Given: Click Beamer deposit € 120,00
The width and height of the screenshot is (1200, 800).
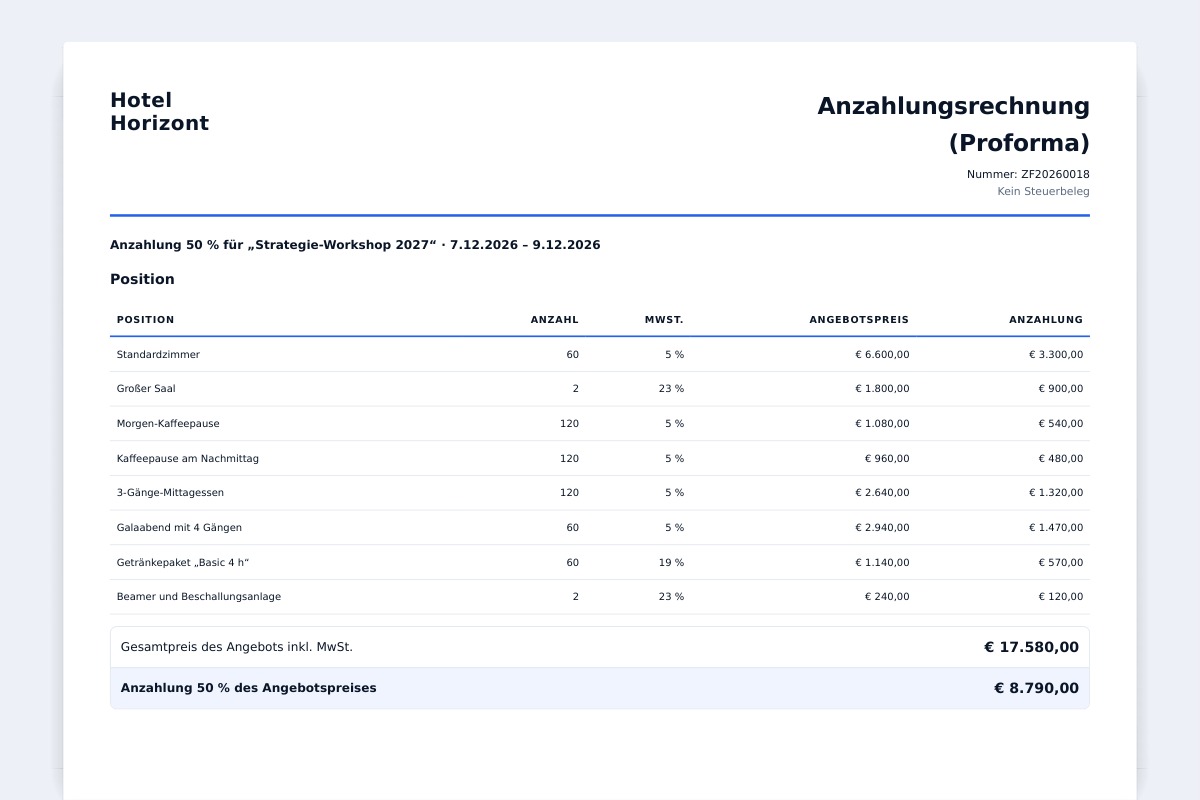Looking at the screenshot, I should [1061, 597].
